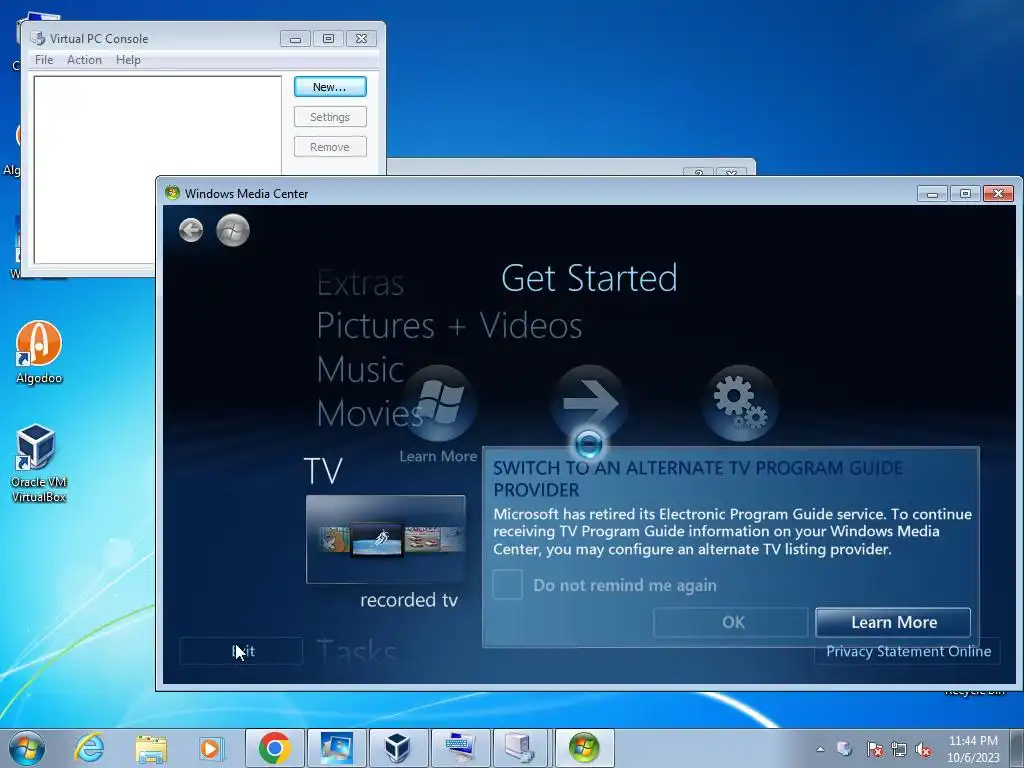Check Do not remind me again

coord(507,584)
